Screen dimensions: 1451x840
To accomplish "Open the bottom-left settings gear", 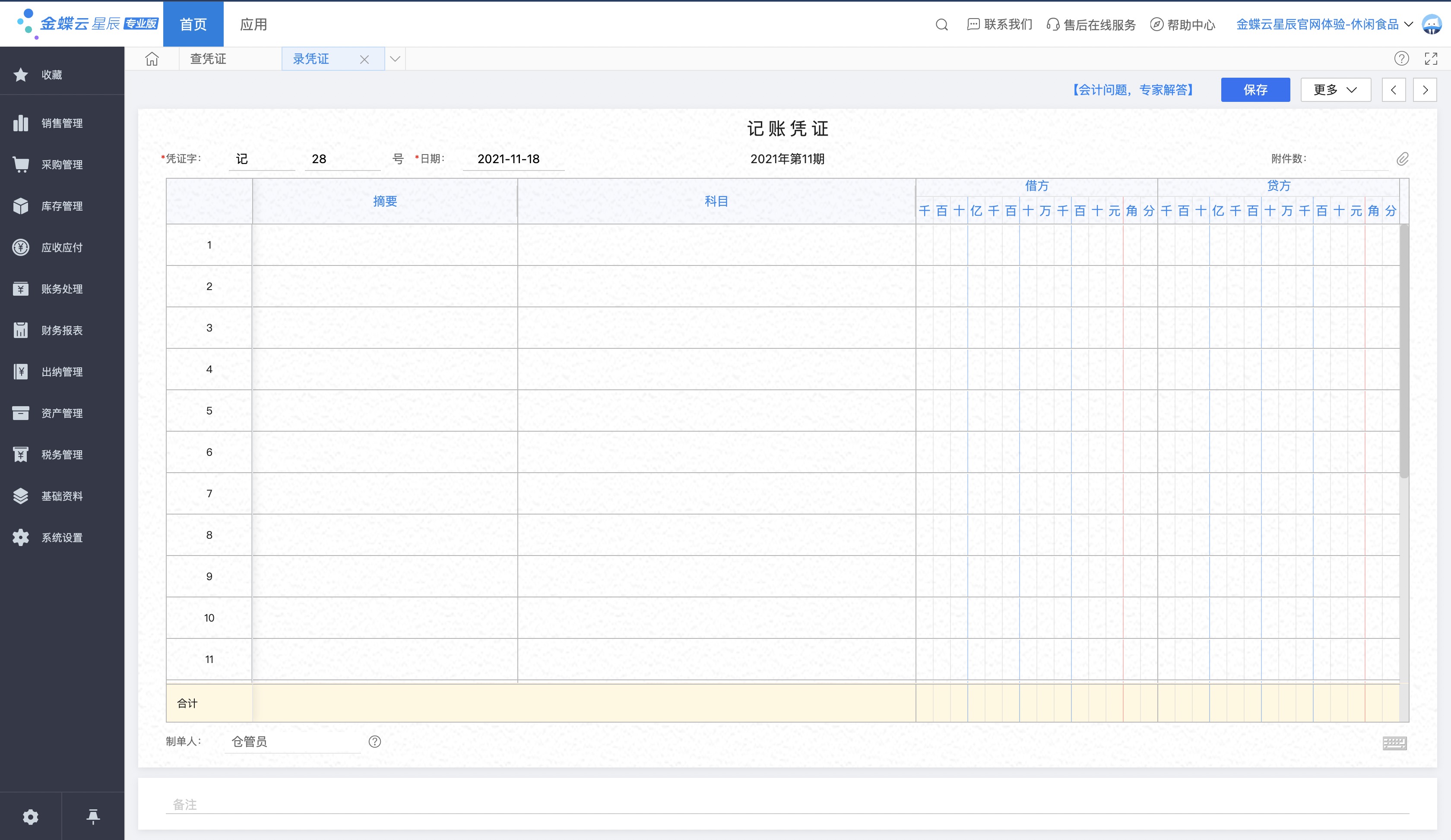I will tap(31, 816).
